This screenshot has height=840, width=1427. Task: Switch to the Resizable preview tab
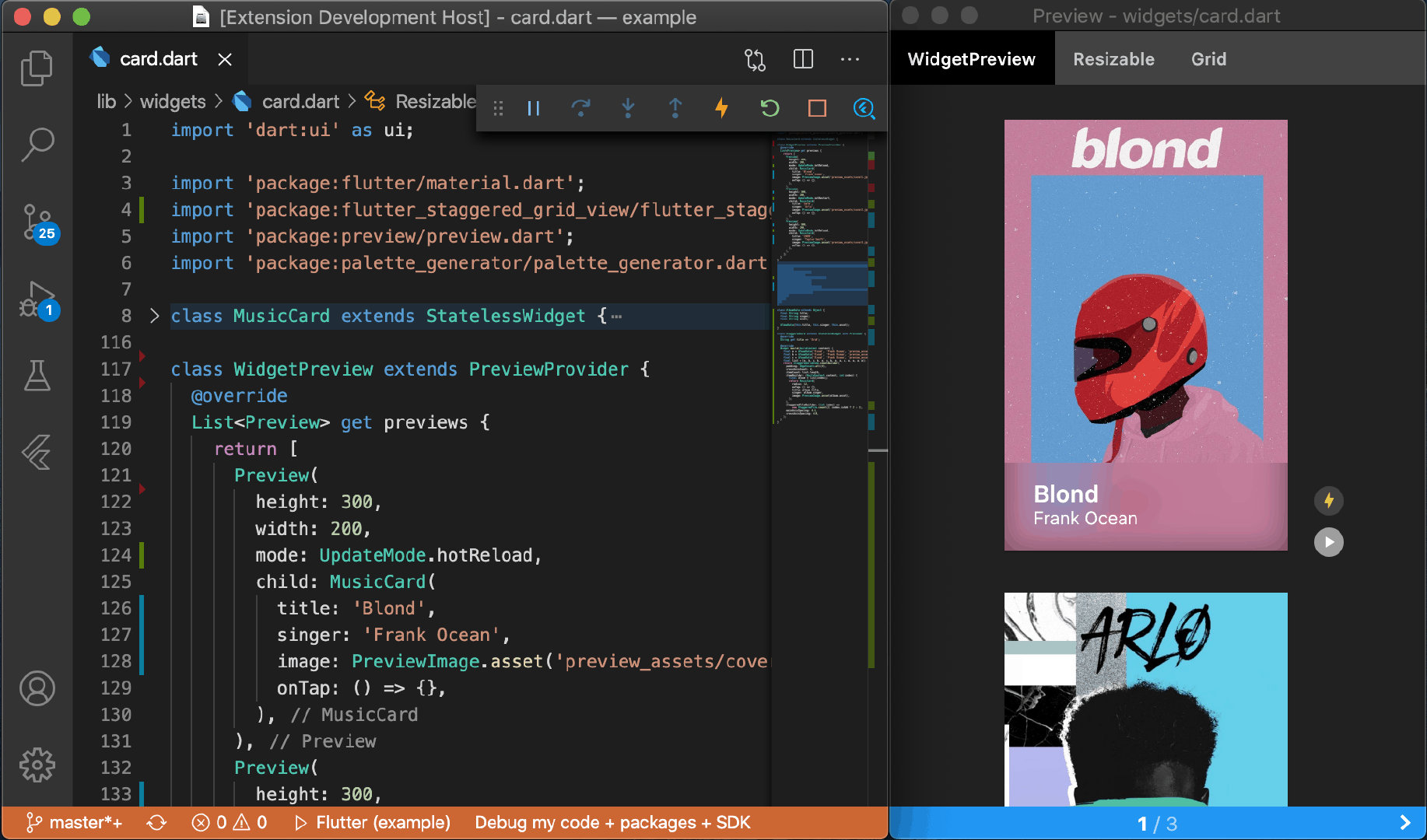(x=1113, y=59)
